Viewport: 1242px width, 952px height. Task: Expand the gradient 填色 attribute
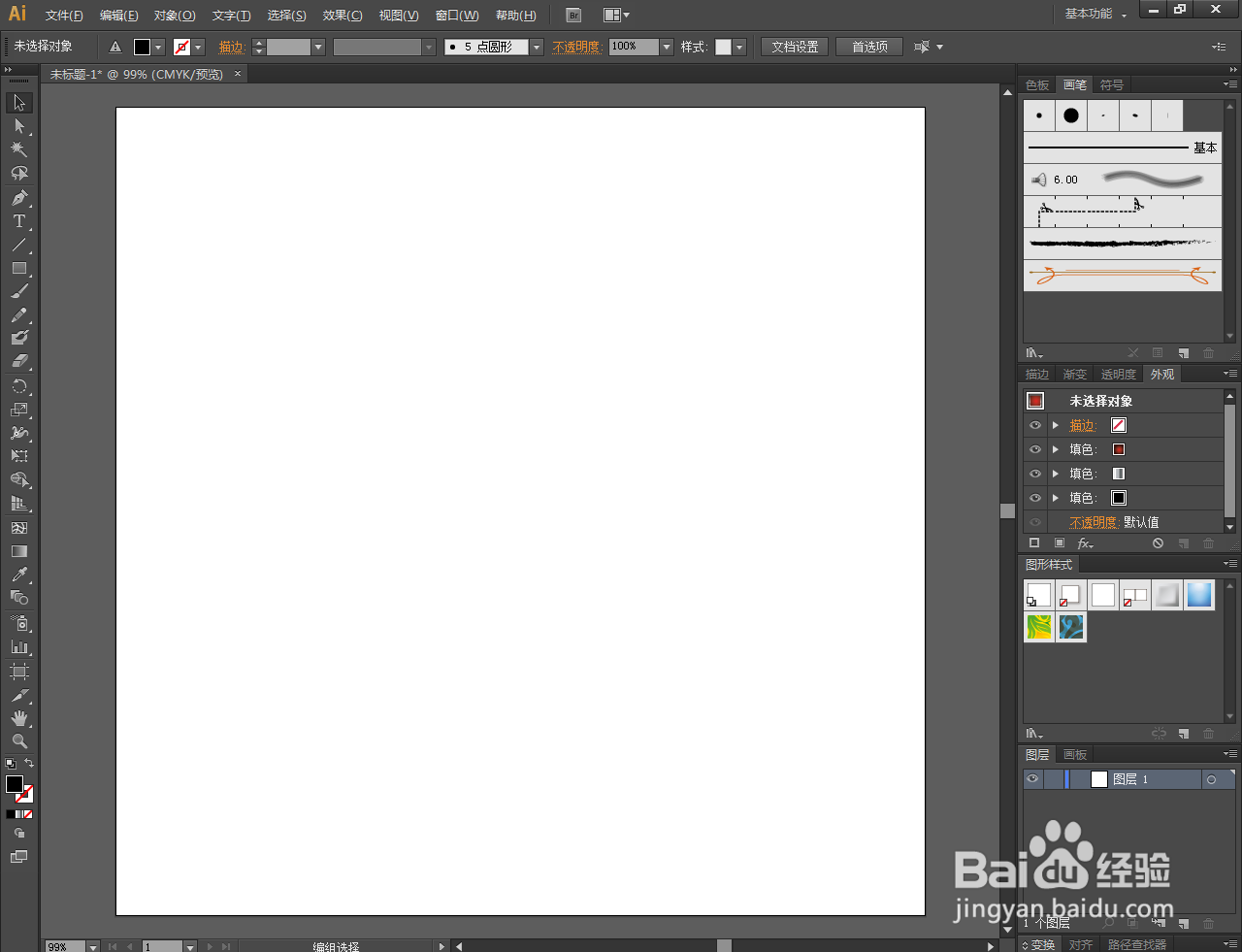(1056, 474)
